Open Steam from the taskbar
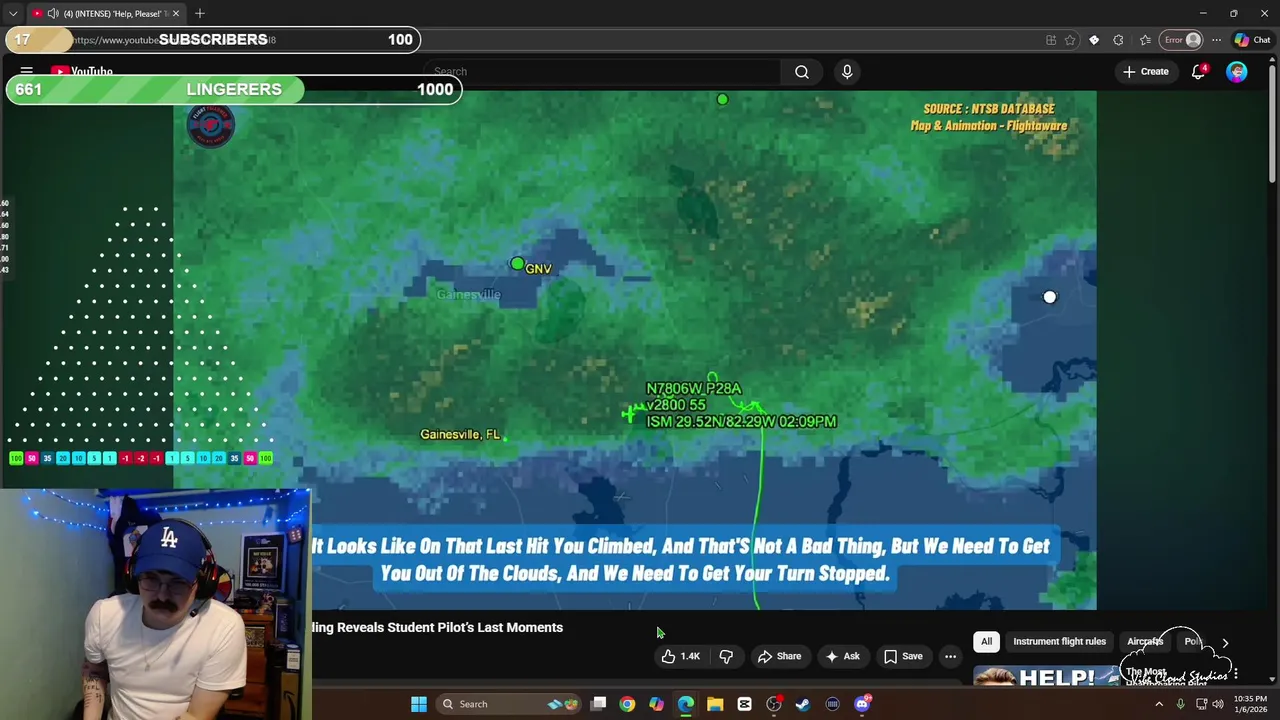Screen dimensions: 1280x720 pos(803,704)
